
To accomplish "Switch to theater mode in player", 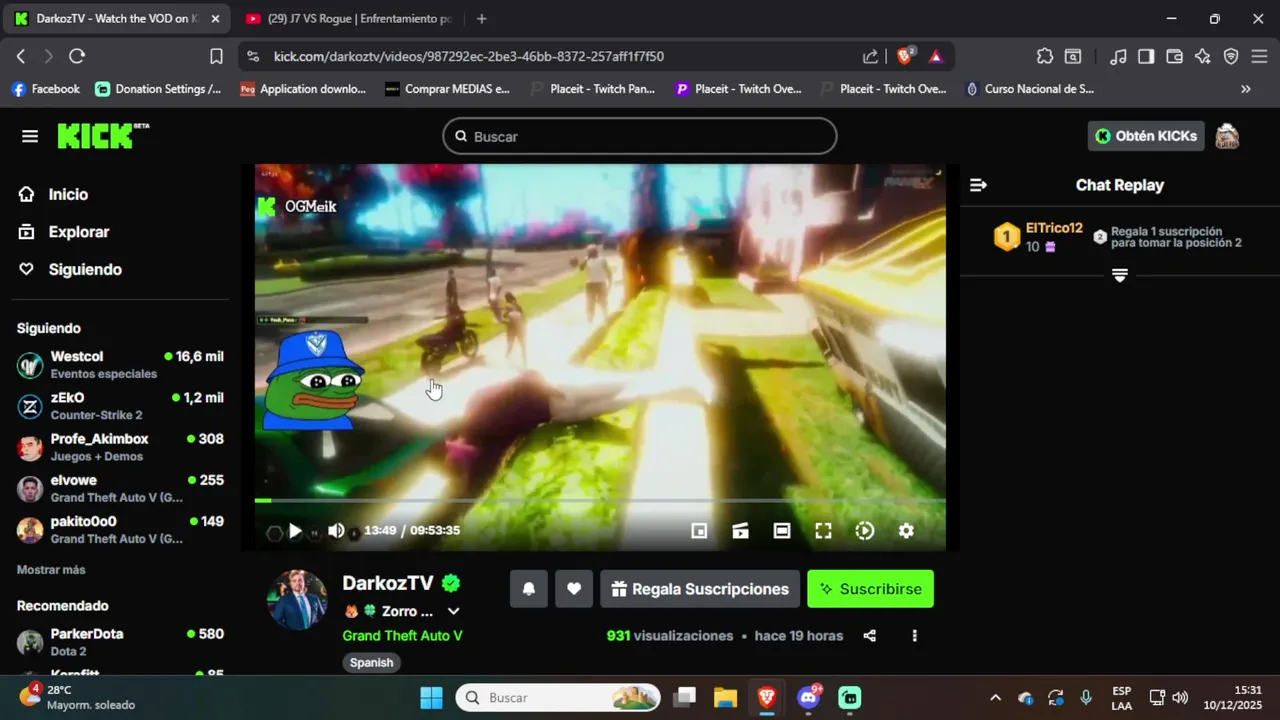I will point(782,531).
